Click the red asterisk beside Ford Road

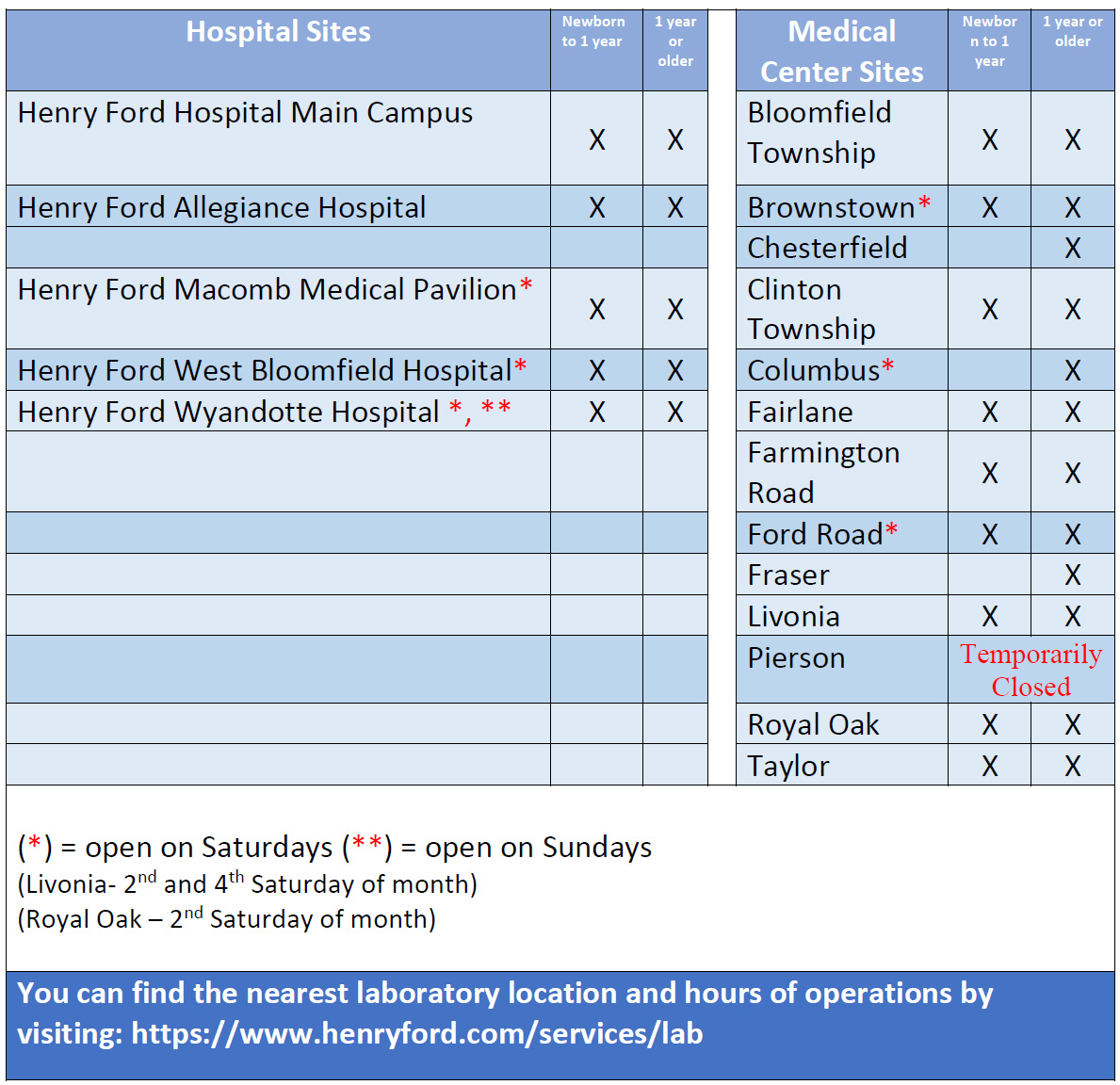[x=891, y=530]
